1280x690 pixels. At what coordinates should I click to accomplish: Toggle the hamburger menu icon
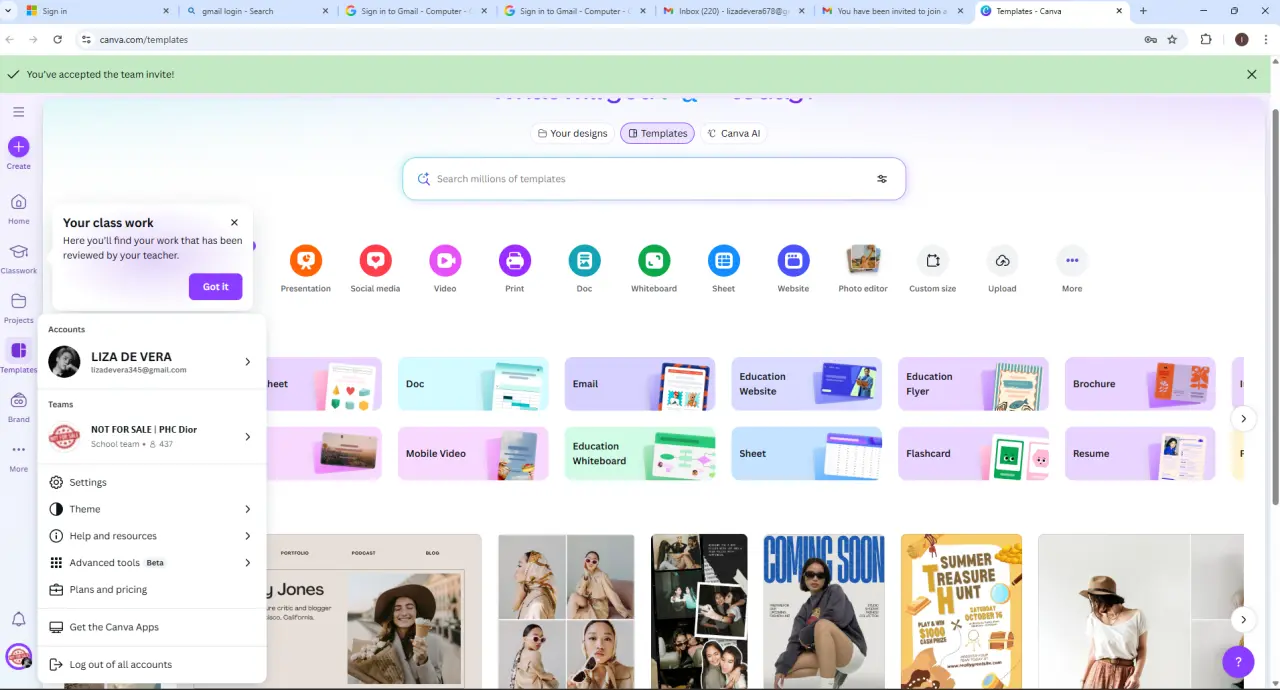[18, 112]
